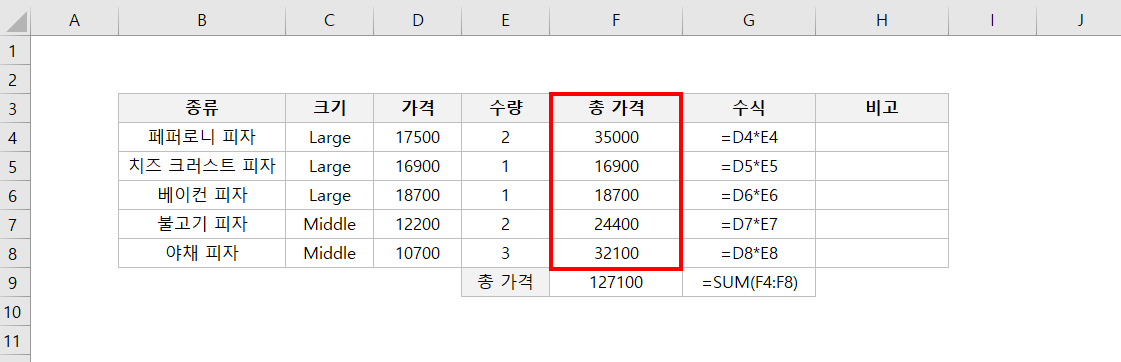This screenshot has height=362, width=1121.
Task: Click the =D5*E5 formula cell
Action: coord(749,166)
